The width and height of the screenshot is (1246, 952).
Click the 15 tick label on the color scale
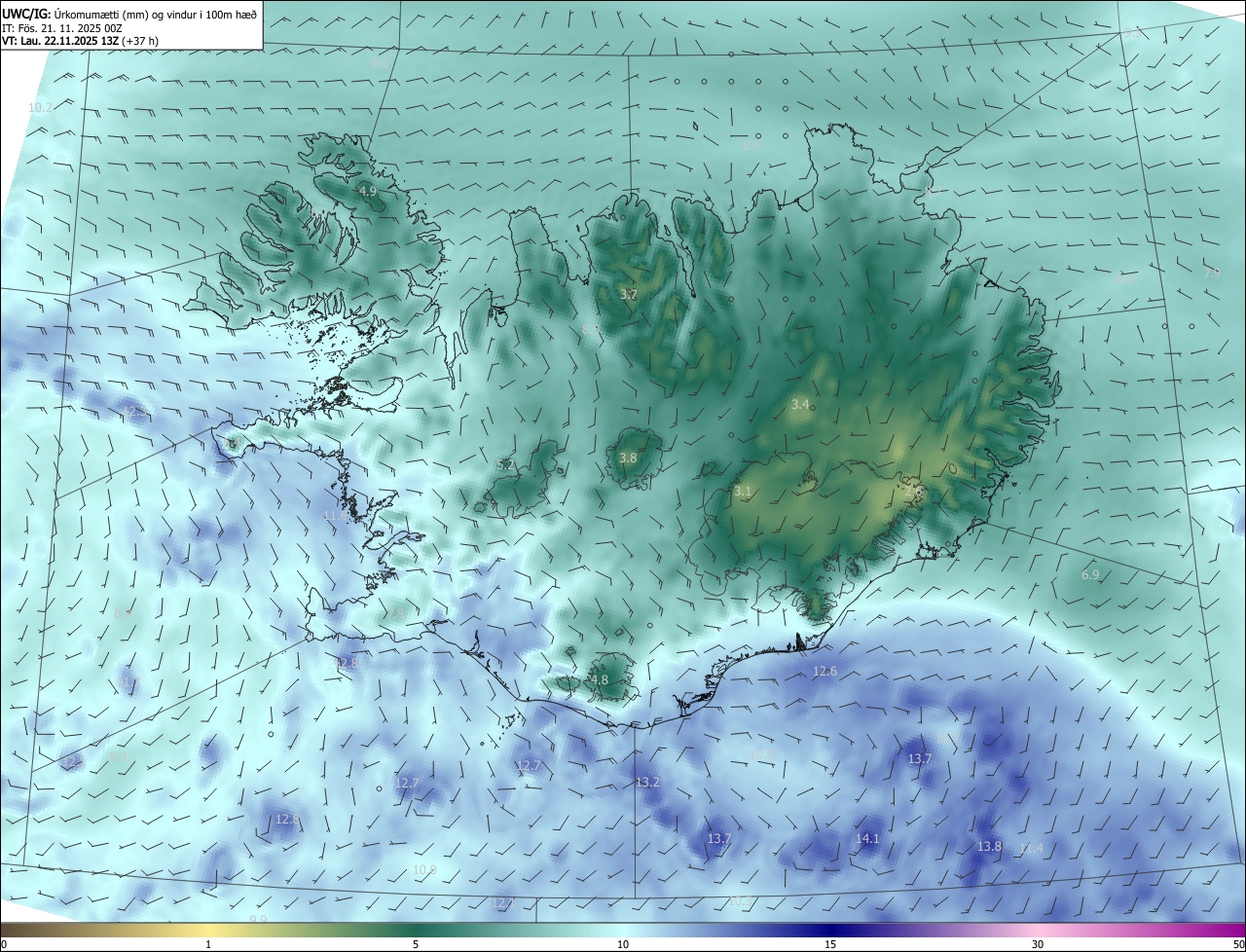click(830, 944)
